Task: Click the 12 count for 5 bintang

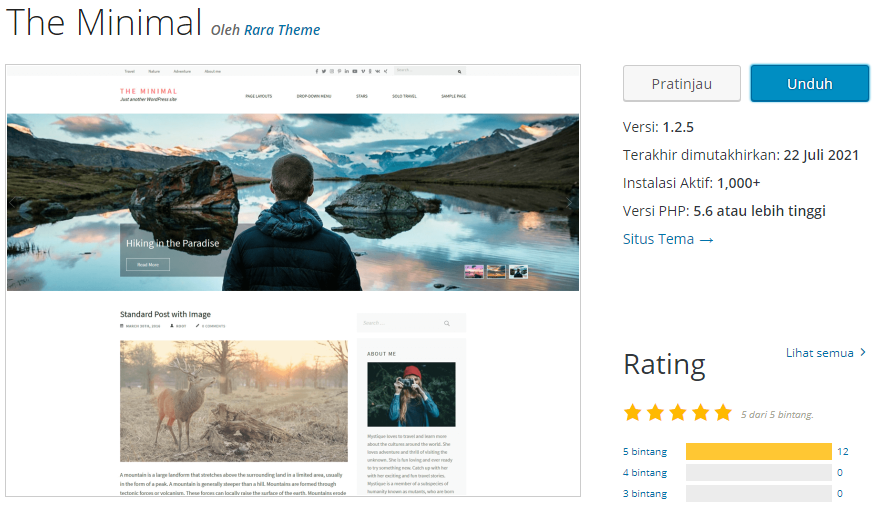Action: (842, 451)
